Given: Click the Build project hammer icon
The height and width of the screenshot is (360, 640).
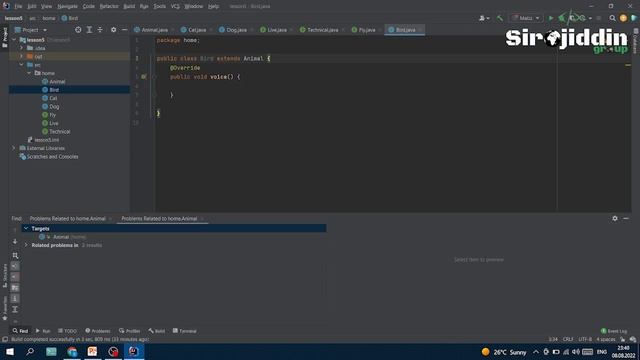Looking at the screenshot, I should [500, 18].
